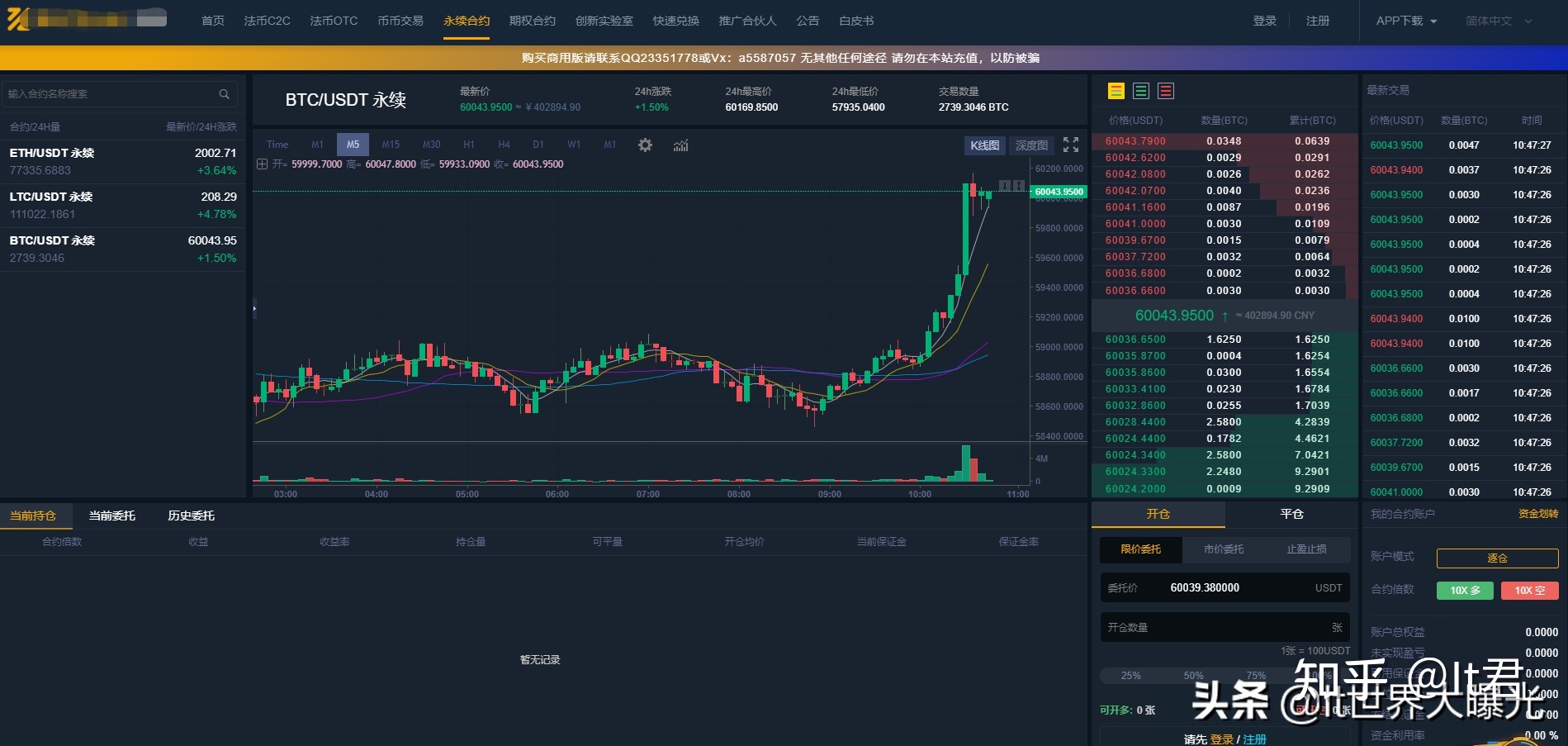The width and height of the screenshot is (1568, 746).
Task: Open 公告 navigation item
Action: 808,21
